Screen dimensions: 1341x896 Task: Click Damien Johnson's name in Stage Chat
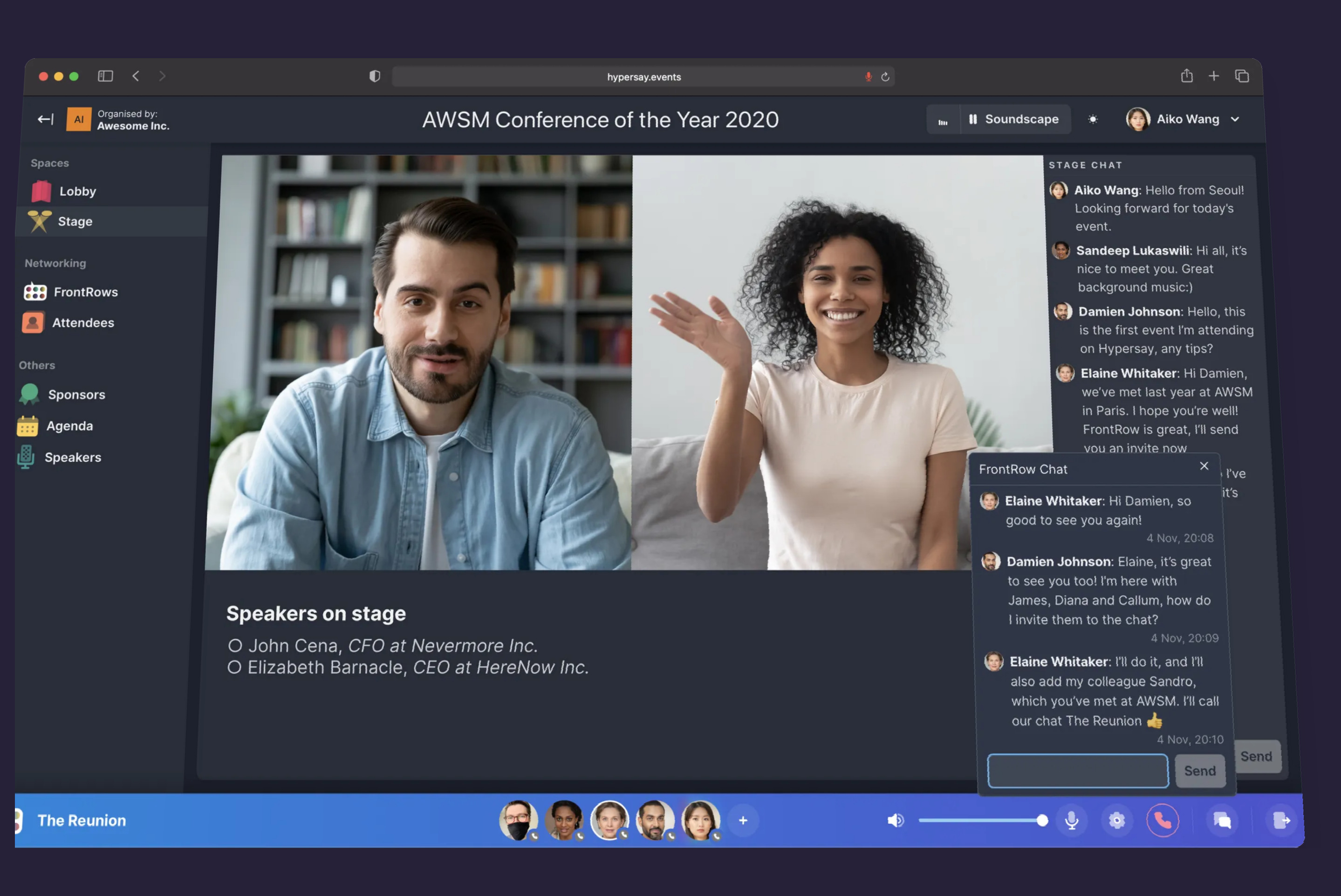(1129, 311)
